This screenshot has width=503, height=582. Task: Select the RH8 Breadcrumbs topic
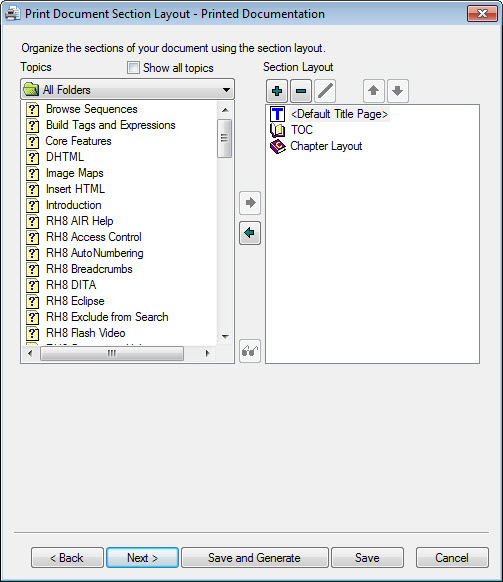(89, 269)
